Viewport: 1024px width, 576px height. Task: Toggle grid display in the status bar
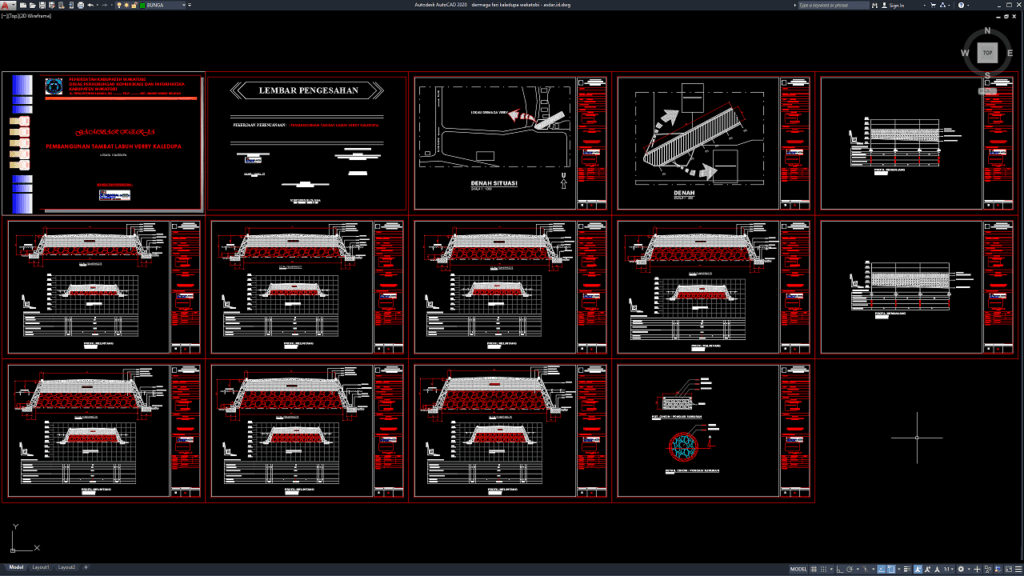813,568
